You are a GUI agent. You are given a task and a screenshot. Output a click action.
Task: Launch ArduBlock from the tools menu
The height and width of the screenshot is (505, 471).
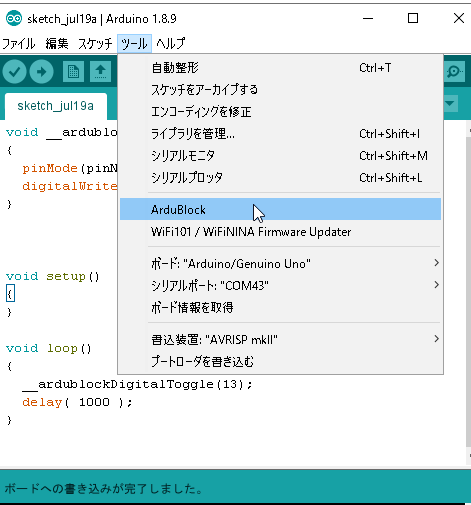(x=280, y=209)
